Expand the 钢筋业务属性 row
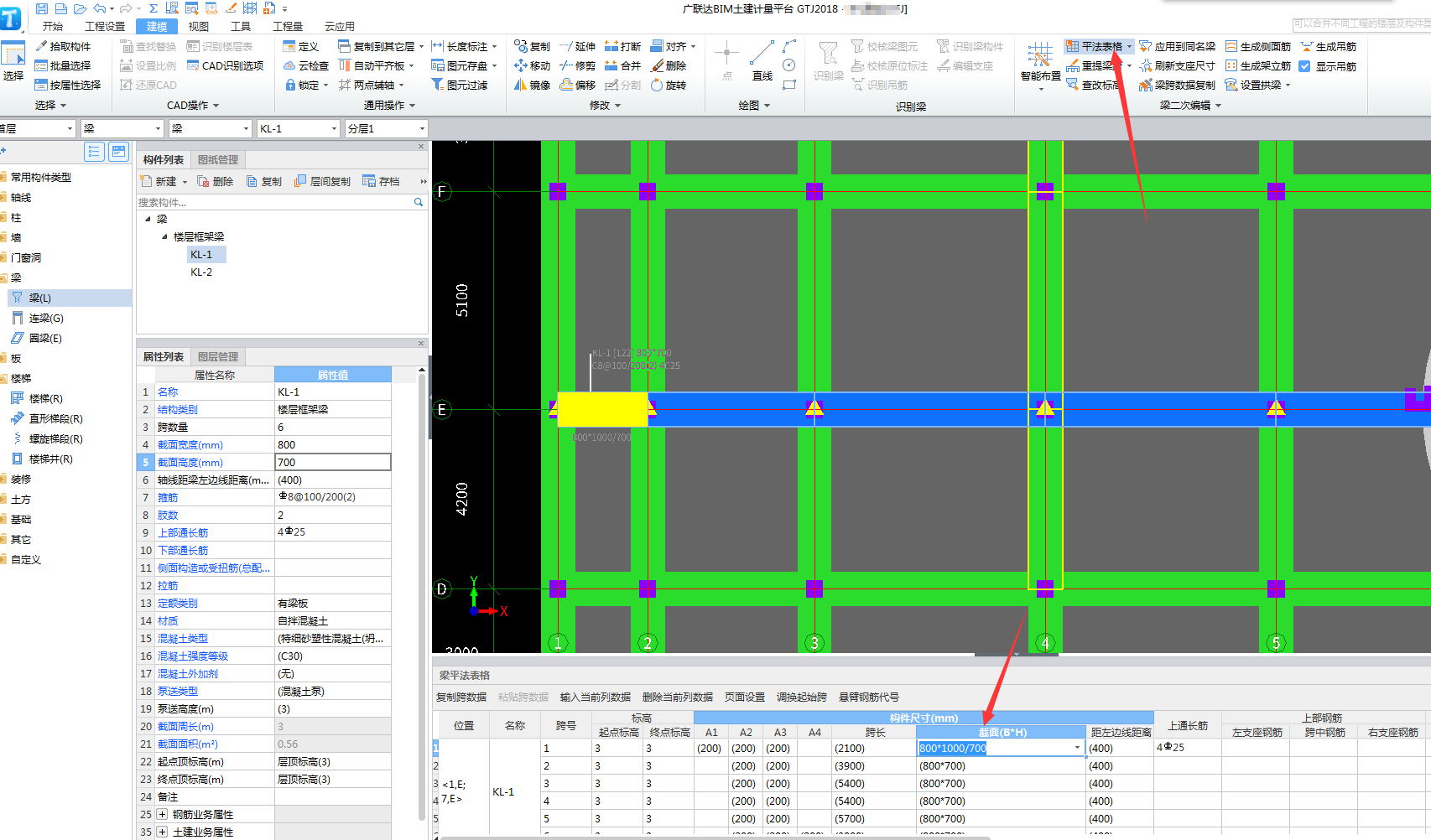The width and height of the screenshot is (1431, 840). (162, 814)
